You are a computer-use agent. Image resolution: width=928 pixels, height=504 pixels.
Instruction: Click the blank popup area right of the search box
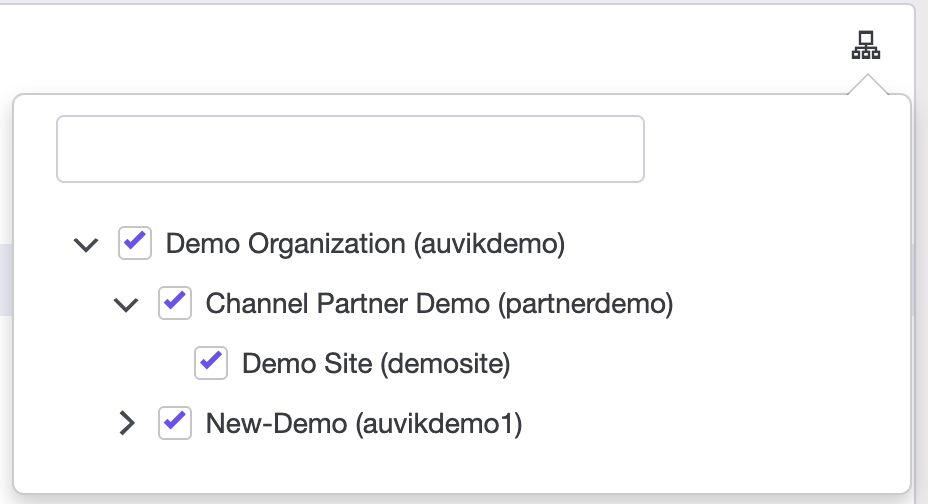click(775, 149)
